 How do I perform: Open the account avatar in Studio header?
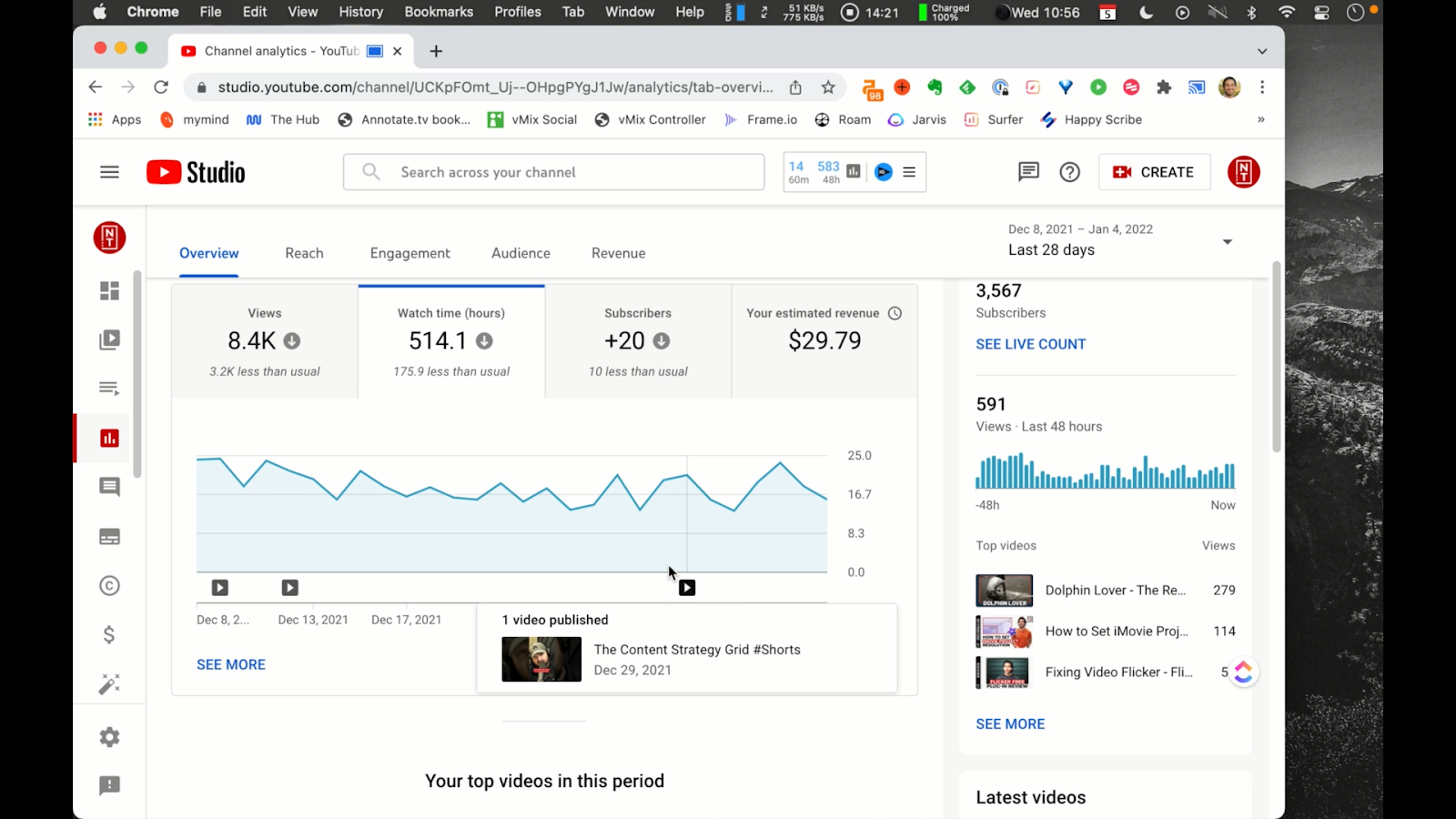[x=1243, y=172]
